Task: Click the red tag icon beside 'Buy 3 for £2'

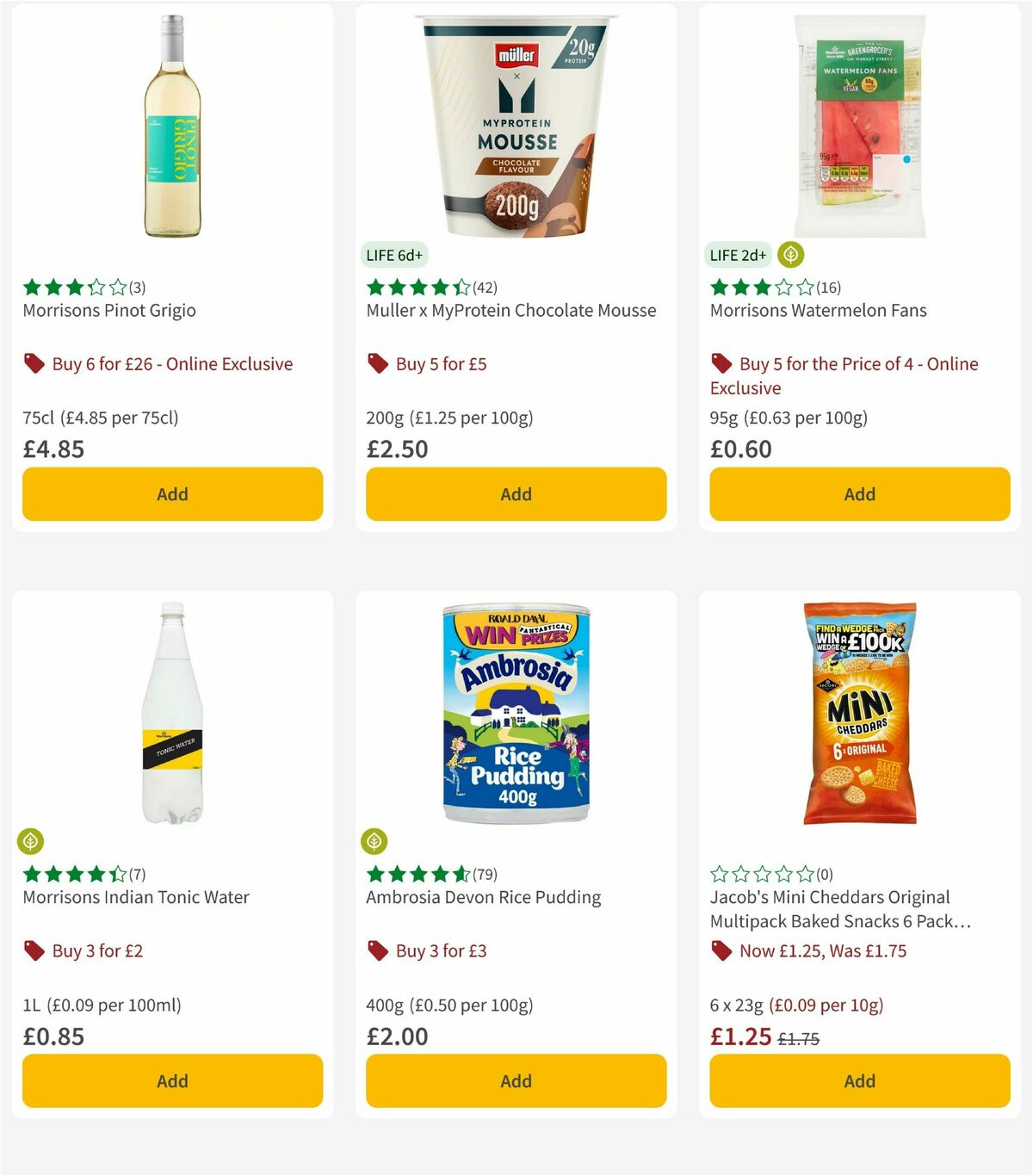Action: click(34, 950)
